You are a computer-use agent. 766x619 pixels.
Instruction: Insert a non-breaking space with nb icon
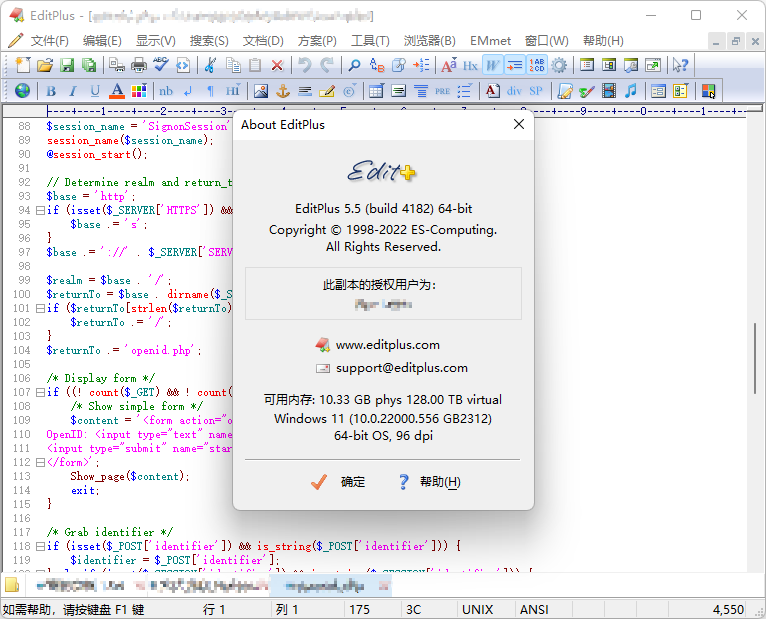point(166,91)
